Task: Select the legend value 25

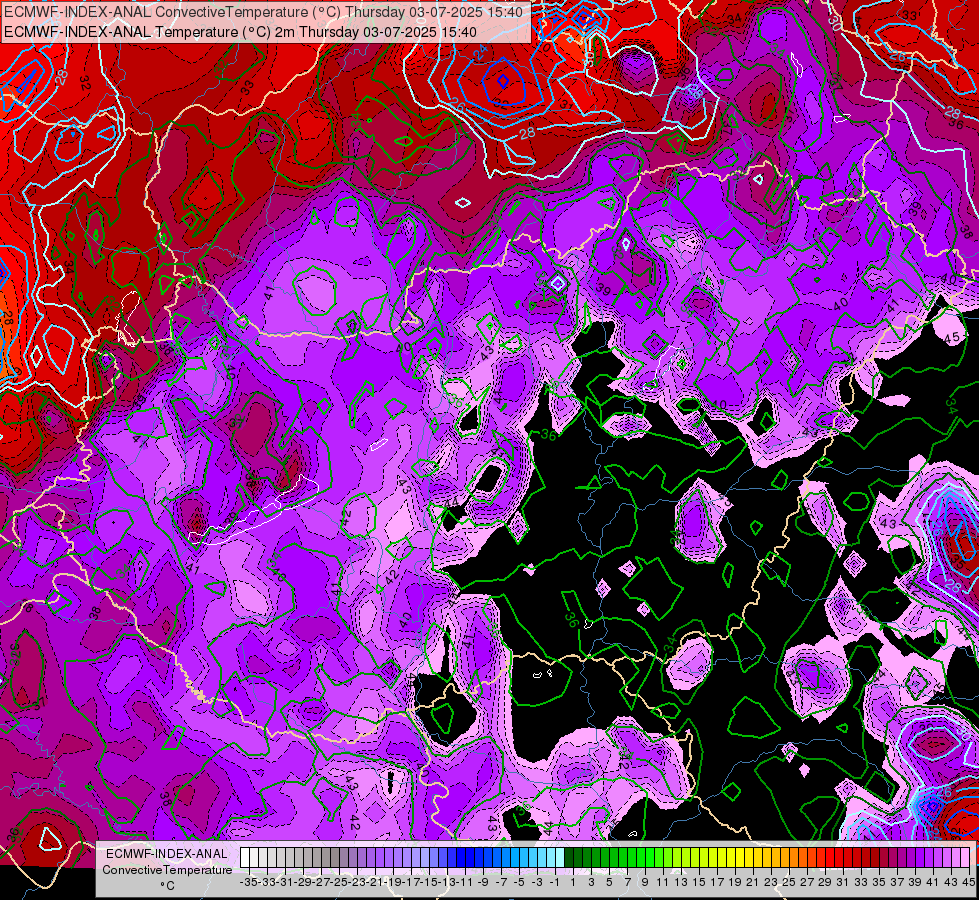Action: click(789, 882)
